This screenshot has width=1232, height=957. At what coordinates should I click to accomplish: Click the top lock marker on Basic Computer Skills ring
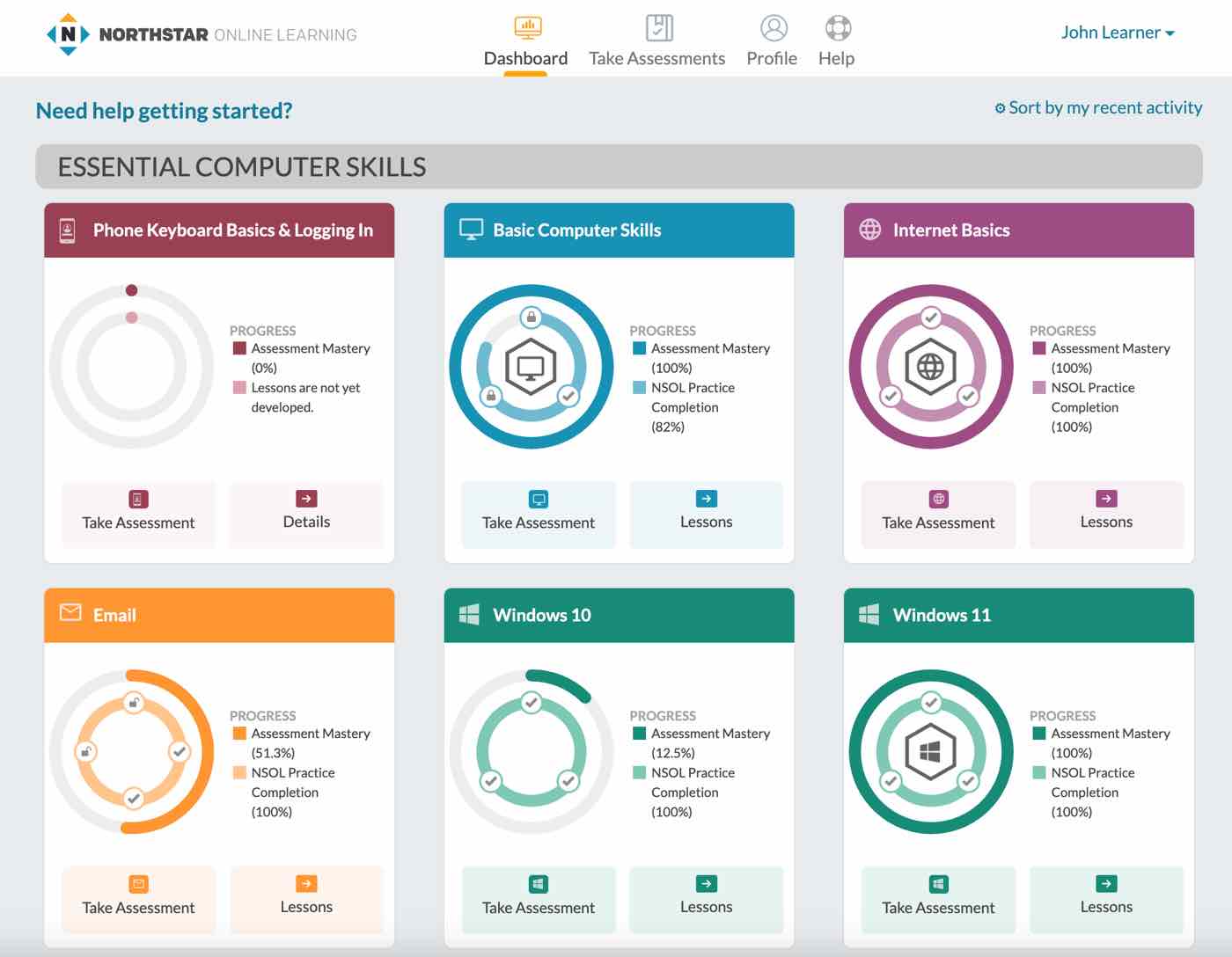(531, 318)
